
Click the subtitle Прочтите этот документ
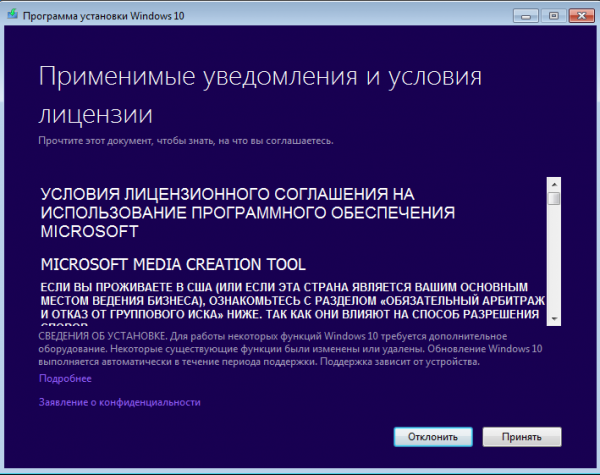coord(186,141)
